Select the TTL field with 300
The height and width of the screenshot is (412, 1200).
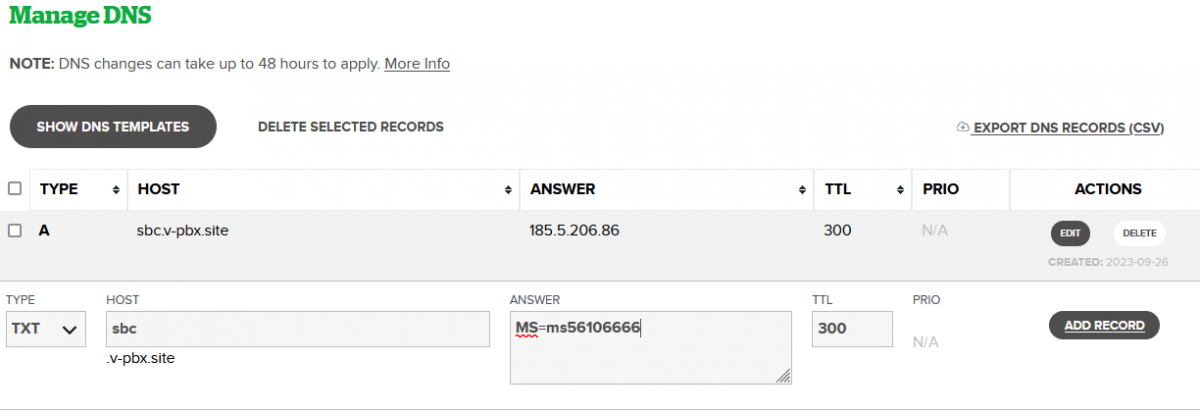coord(852,329)
